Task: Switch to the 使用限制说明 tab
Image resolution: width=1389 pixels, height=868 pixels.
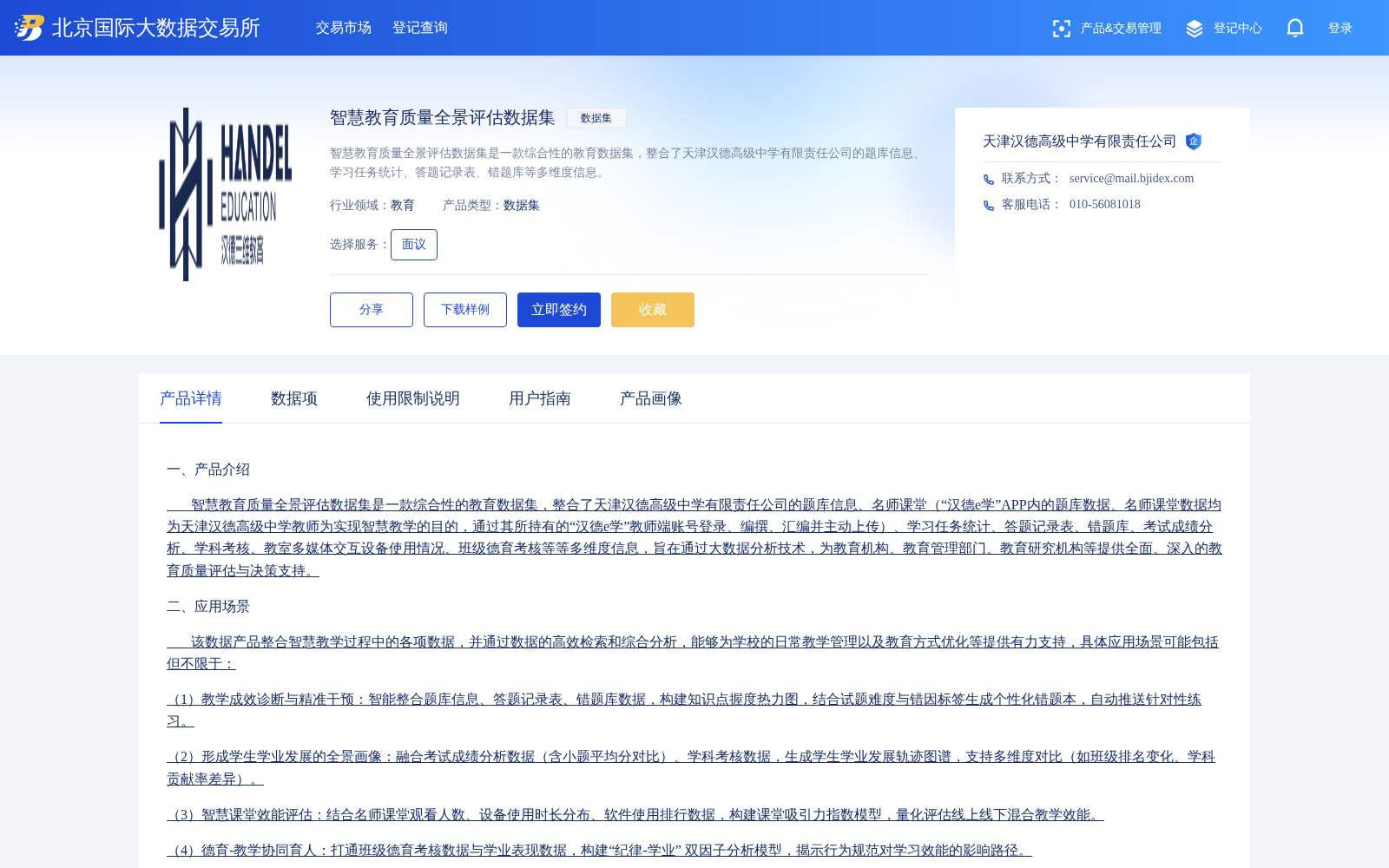Action: pos(413,398)
